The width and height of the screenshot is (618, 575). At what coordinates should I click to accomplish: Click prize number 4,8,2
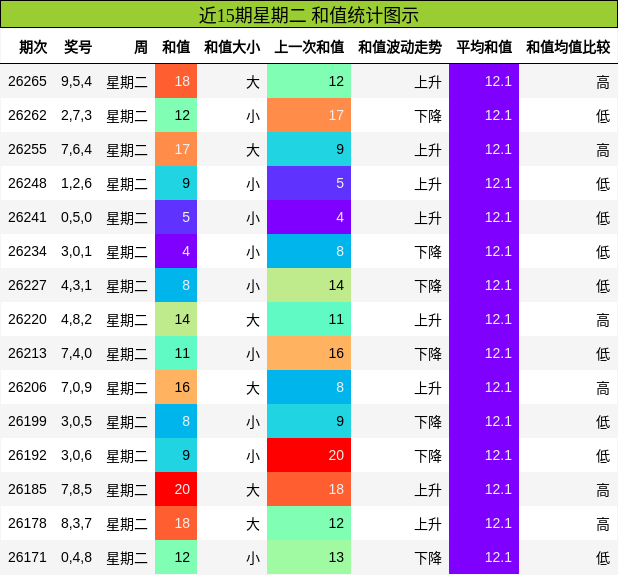(x=76, y=319)
